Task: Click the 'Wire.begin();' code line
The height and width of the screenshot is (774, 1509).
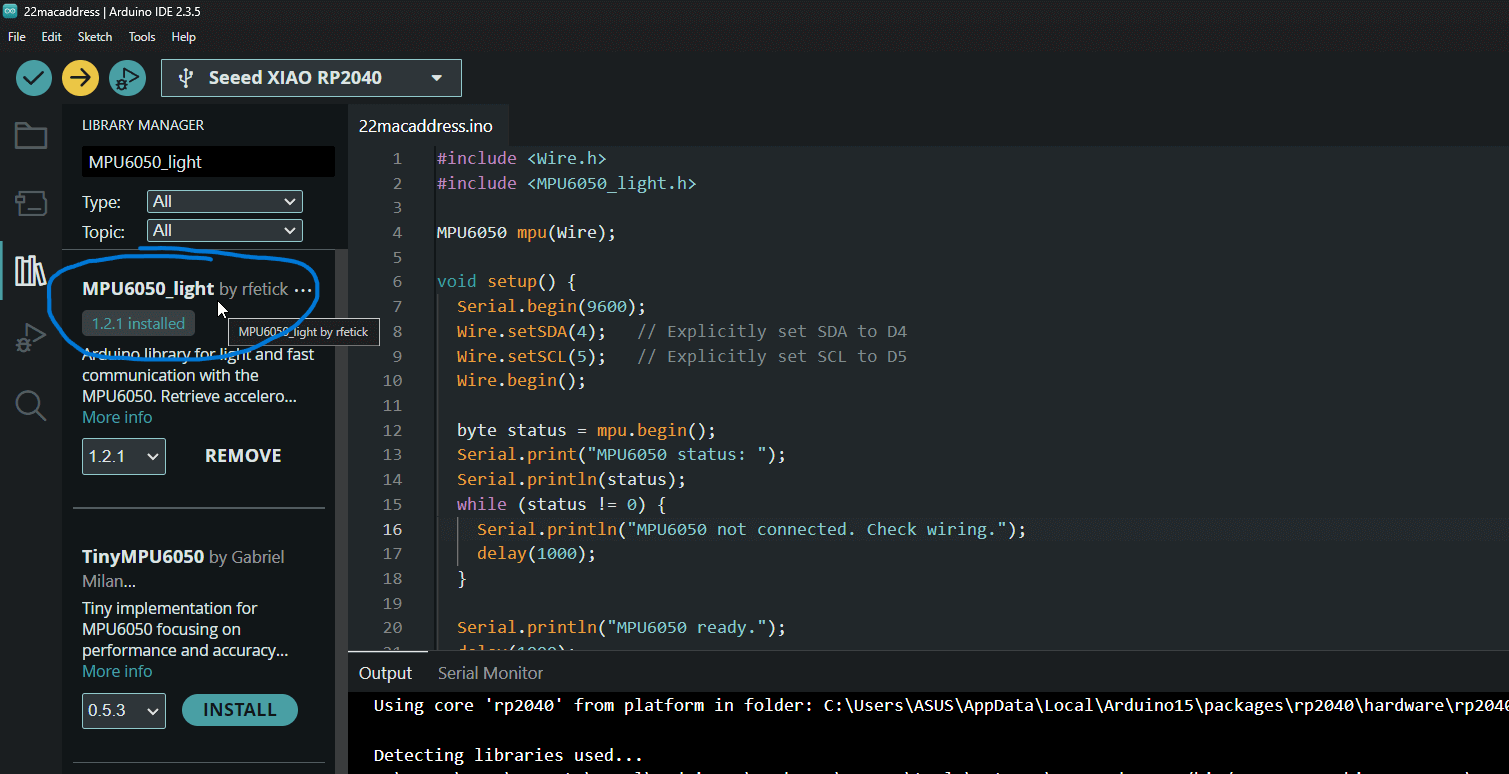Action: point(521,380)
